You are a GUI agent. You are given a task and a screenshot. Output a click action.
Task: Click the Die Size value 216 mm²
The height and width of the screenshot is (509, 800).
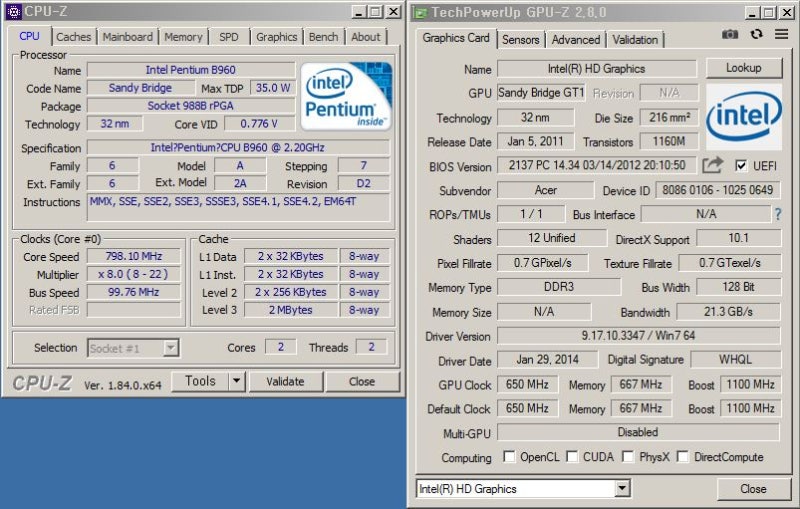[669, 117]
